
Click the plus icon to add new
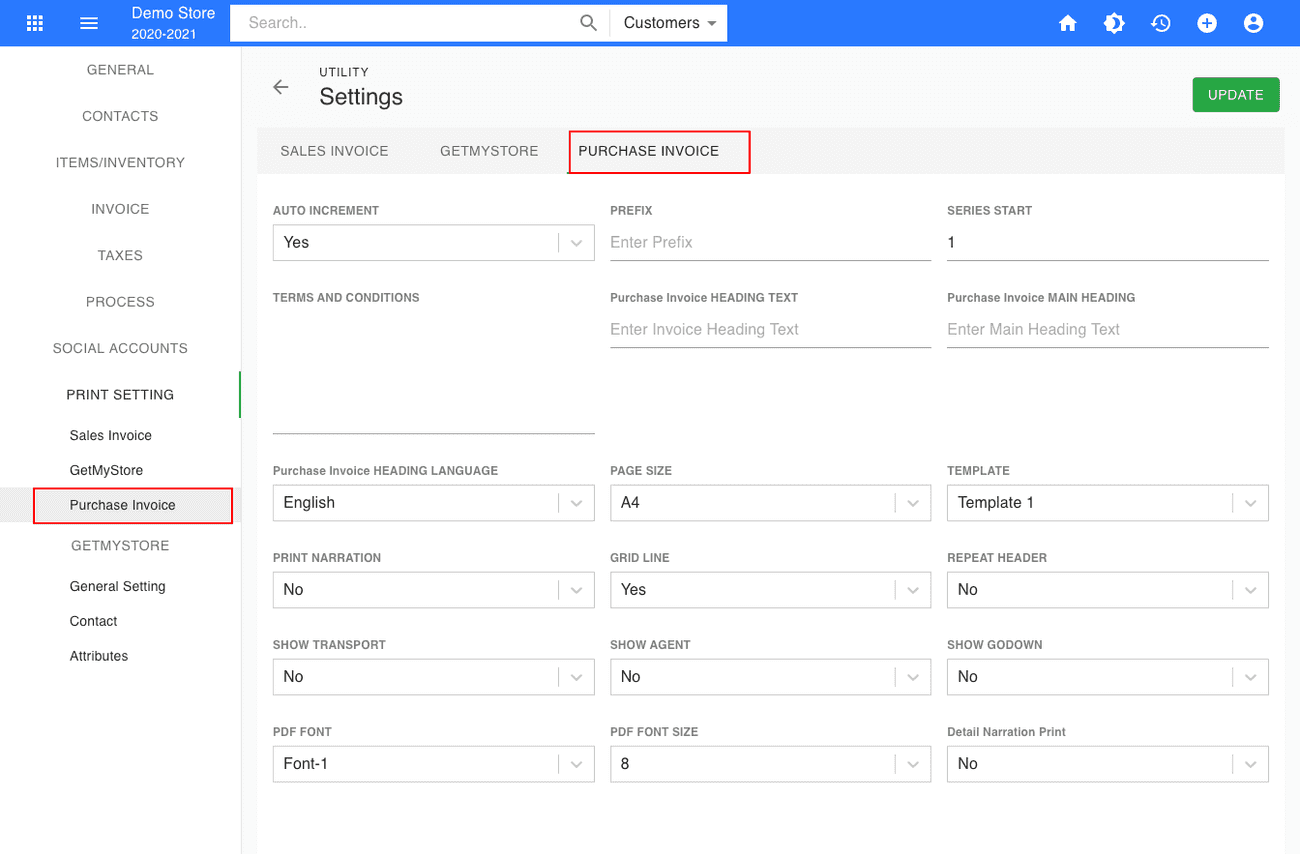pyautogui.click(x=1207, y=22)
